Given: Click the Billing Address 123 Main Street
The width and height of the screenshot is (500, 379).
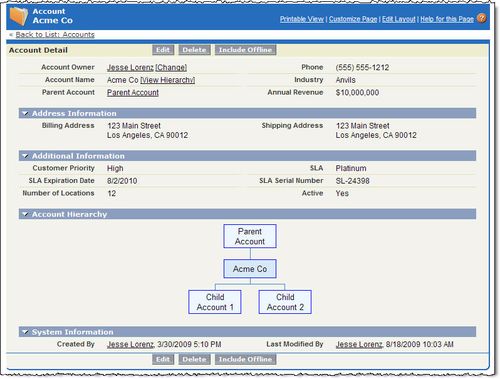Looking at the screenshot, I should click(x=134, y=126).
